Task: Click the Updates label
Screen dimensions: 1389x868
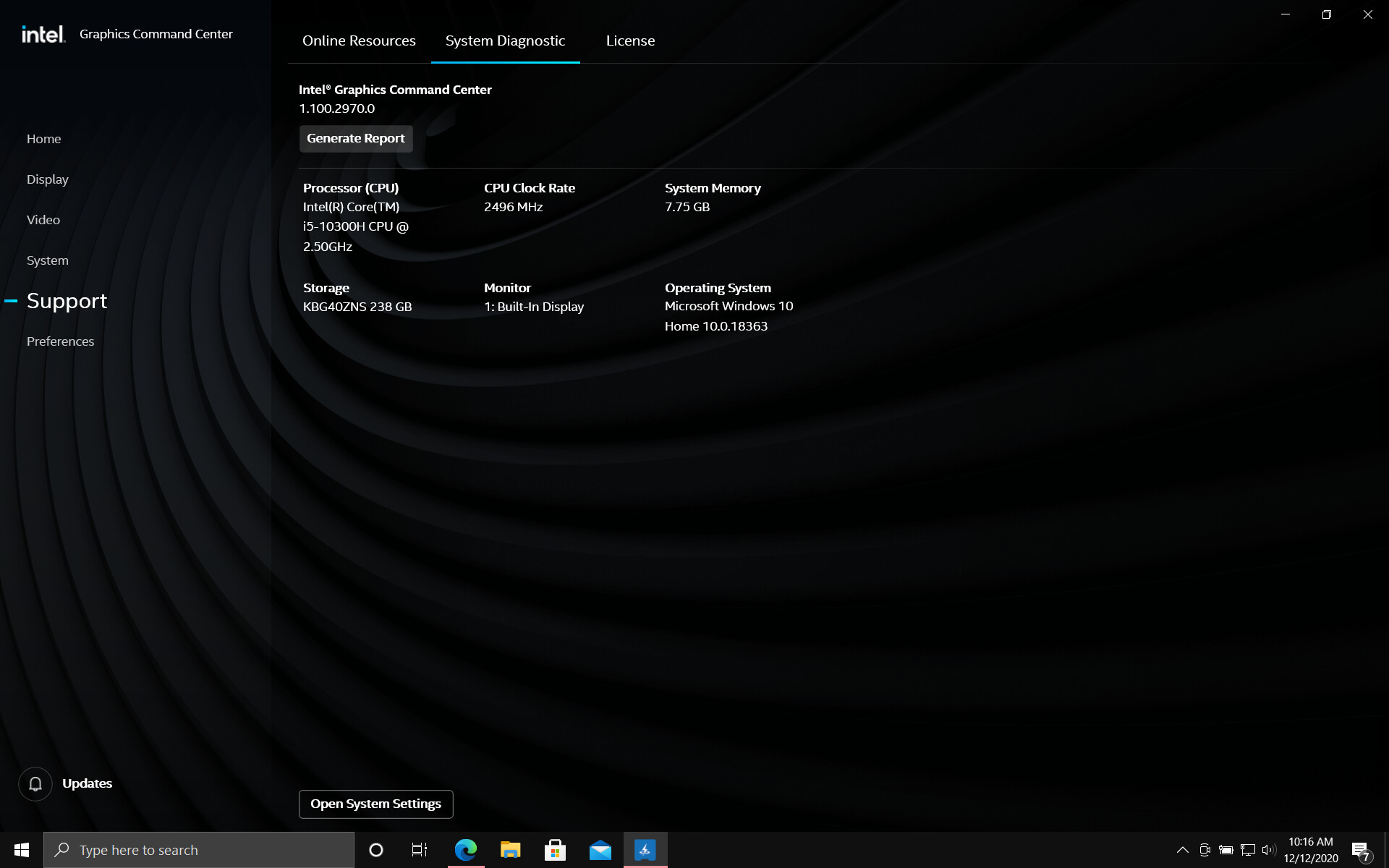Action: click(87, 783)
